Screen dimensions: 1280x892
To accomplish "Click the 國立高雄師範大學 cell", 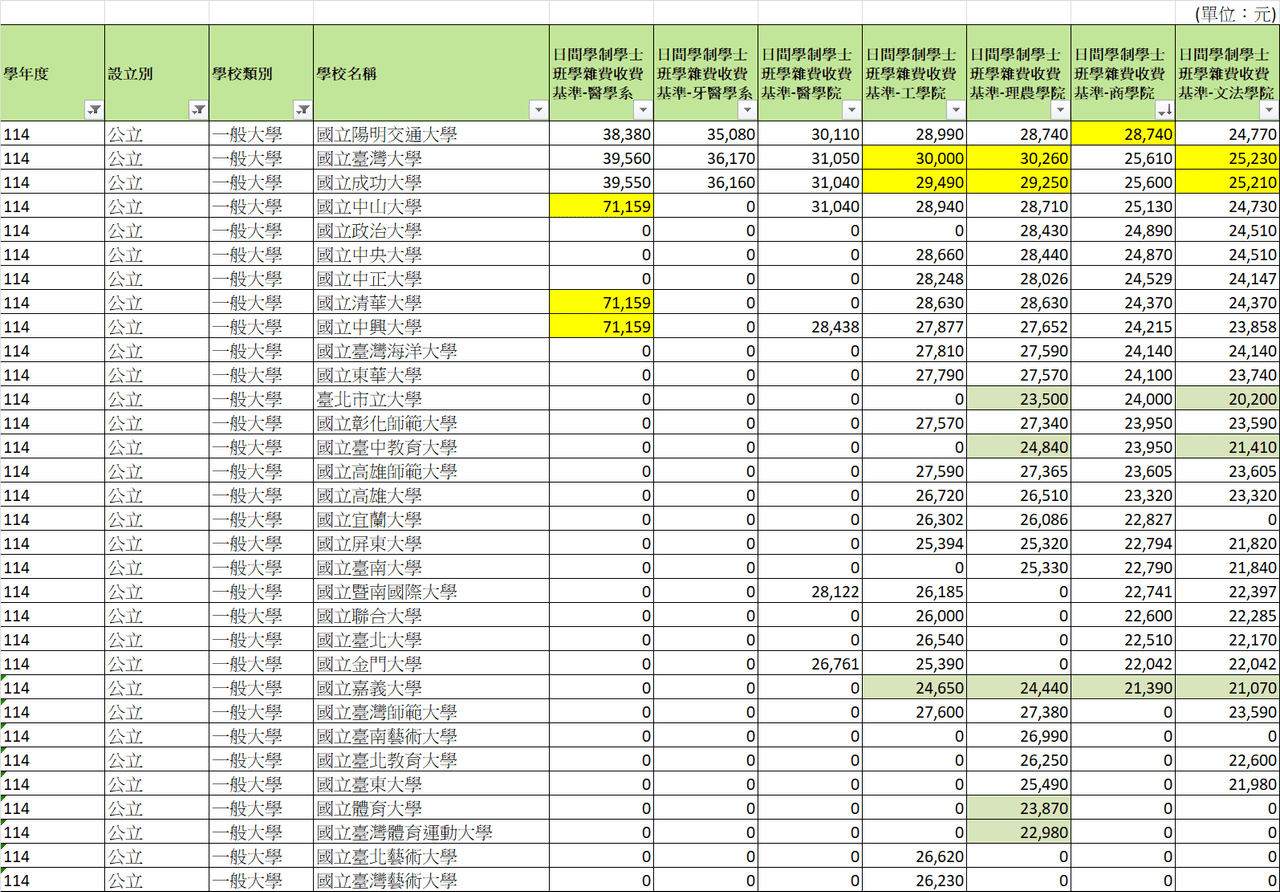I will coord(431,471).
